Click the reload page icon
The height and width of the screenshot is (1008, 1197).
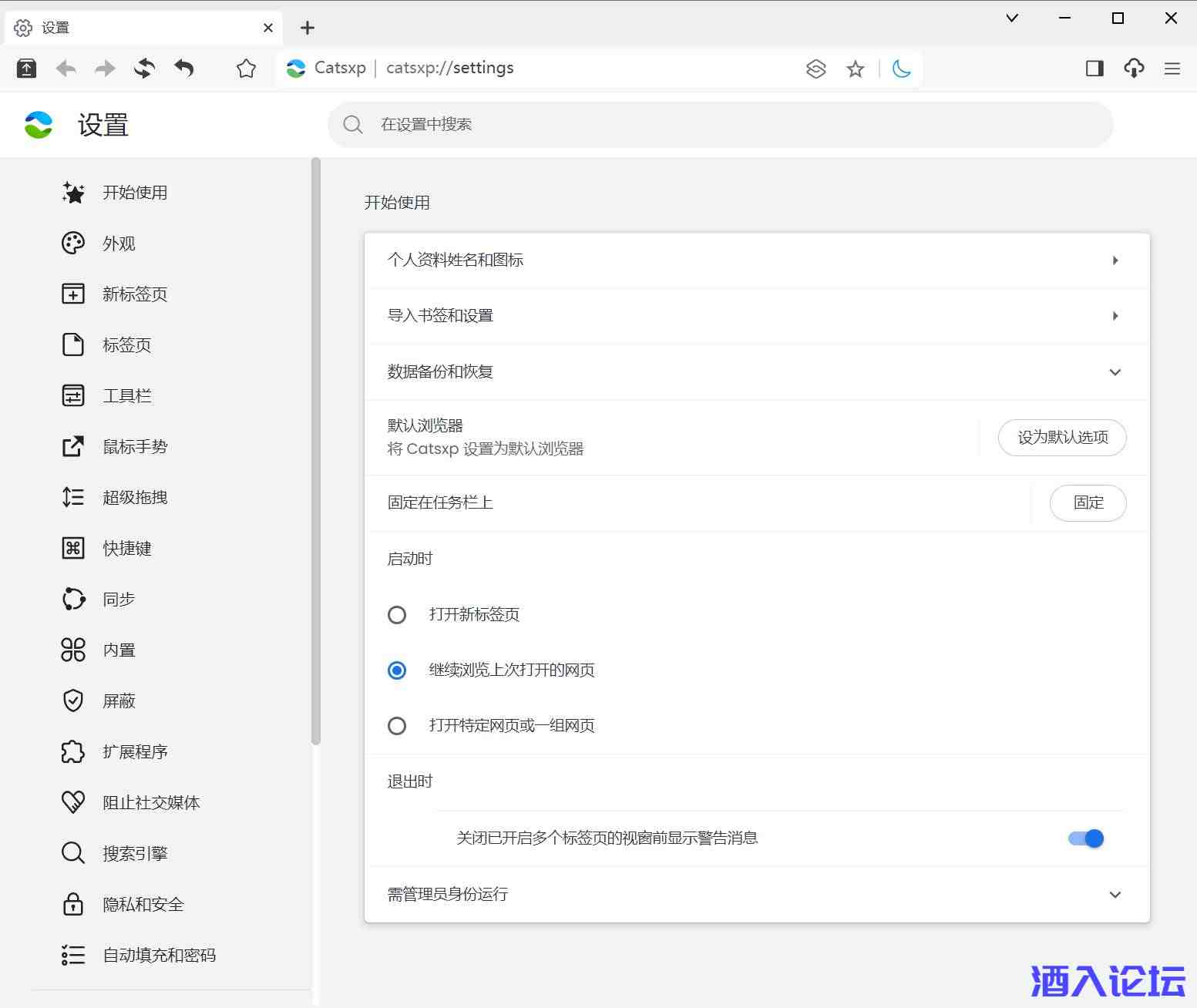(x=144, y=69)
